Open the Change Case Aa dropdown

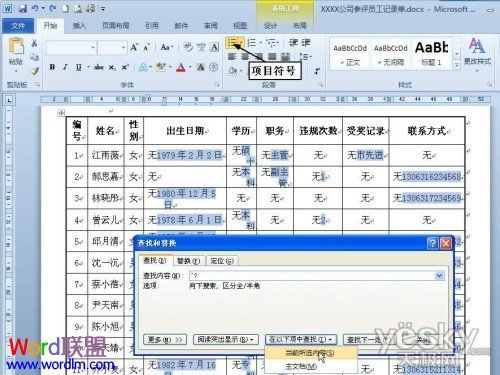[167, 47]
